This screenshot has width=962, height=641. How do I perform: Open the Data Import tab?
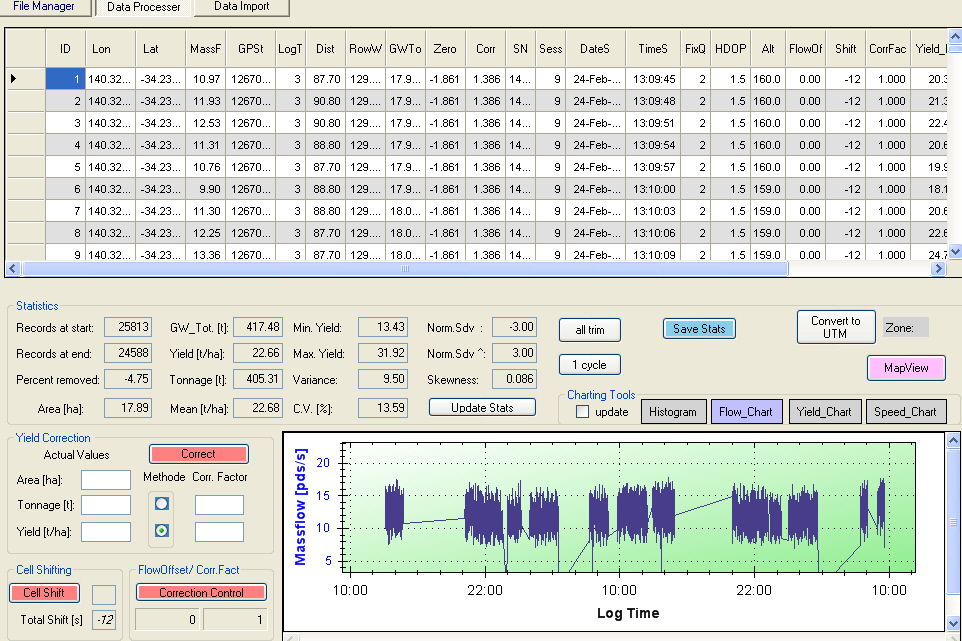[241, 7]
